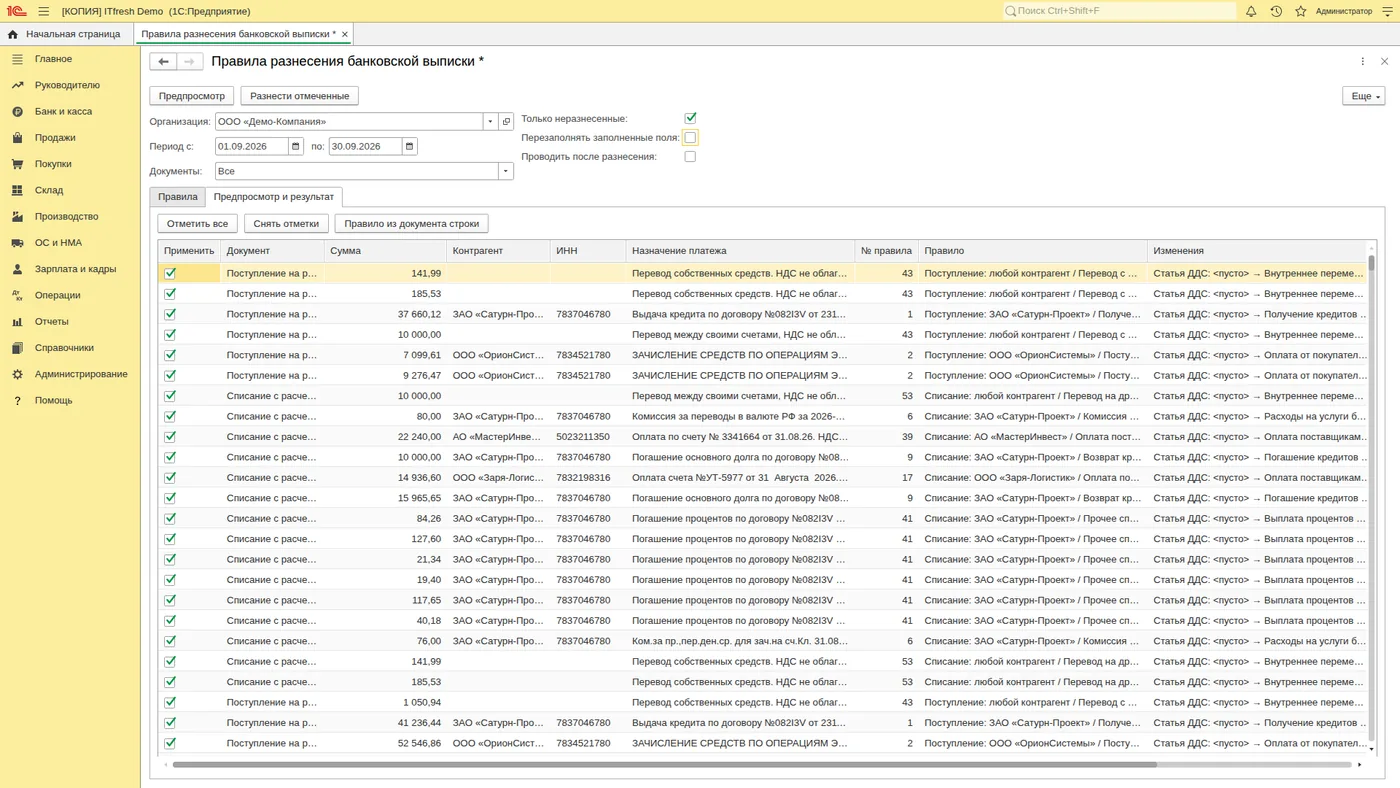Switch to the Правила tab

[178, 197]
